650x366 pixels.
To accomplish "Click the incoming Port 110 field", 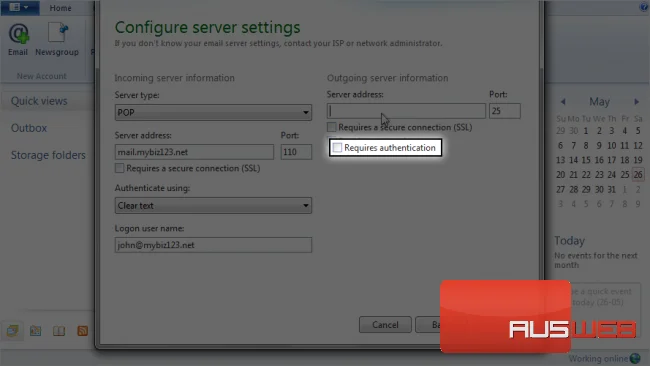I will [x=296, y=152].
